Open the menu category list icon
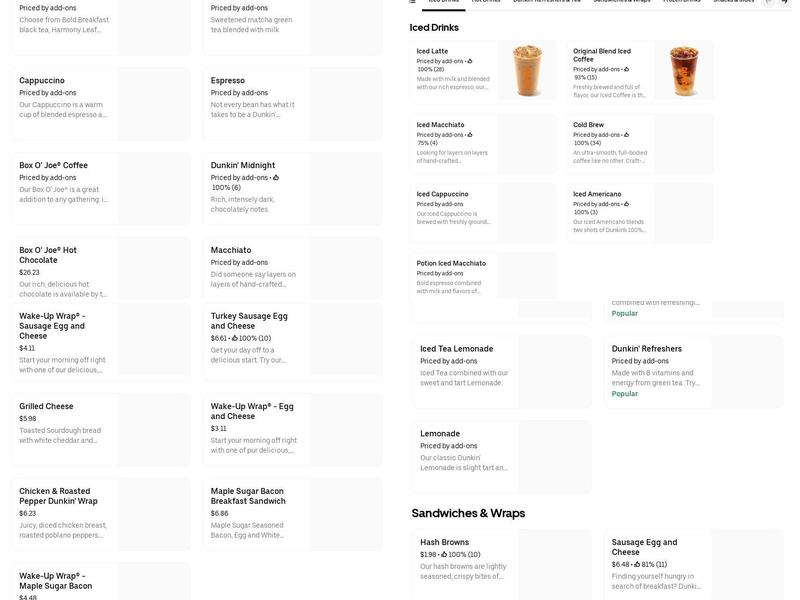This screenshot has width=800, height=600. click(x=413, y=2)
